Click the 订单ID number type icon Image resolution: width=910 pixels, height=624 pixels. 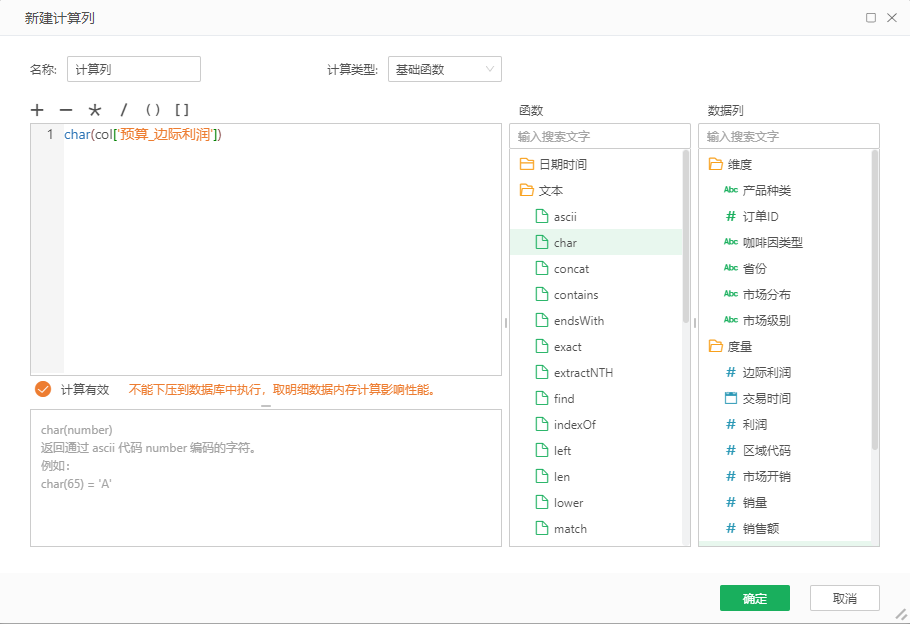coord(730,216)
